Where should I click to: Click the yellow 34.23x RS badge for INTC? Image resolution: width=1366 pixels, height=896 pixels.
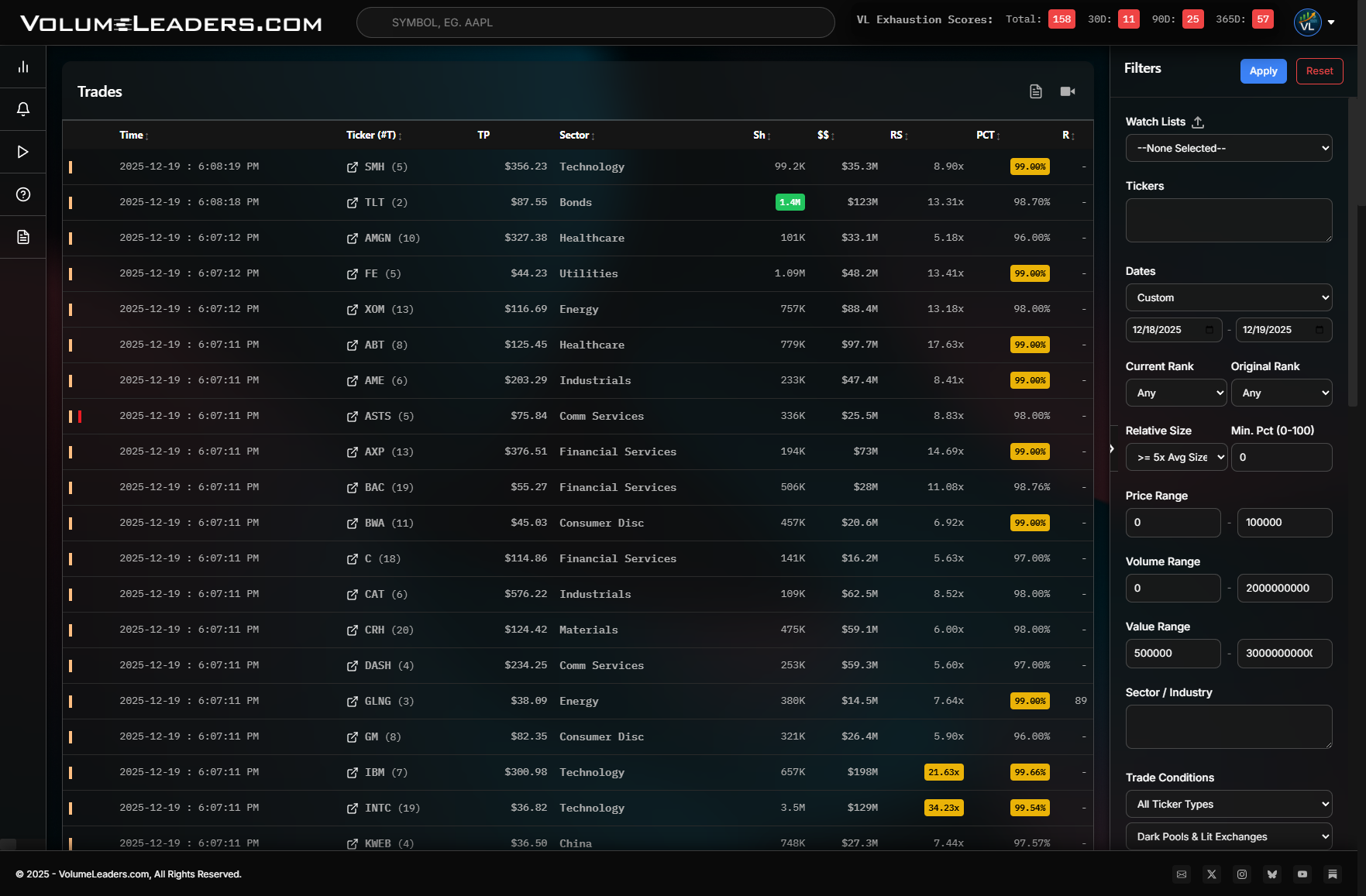tap(944, 808)
